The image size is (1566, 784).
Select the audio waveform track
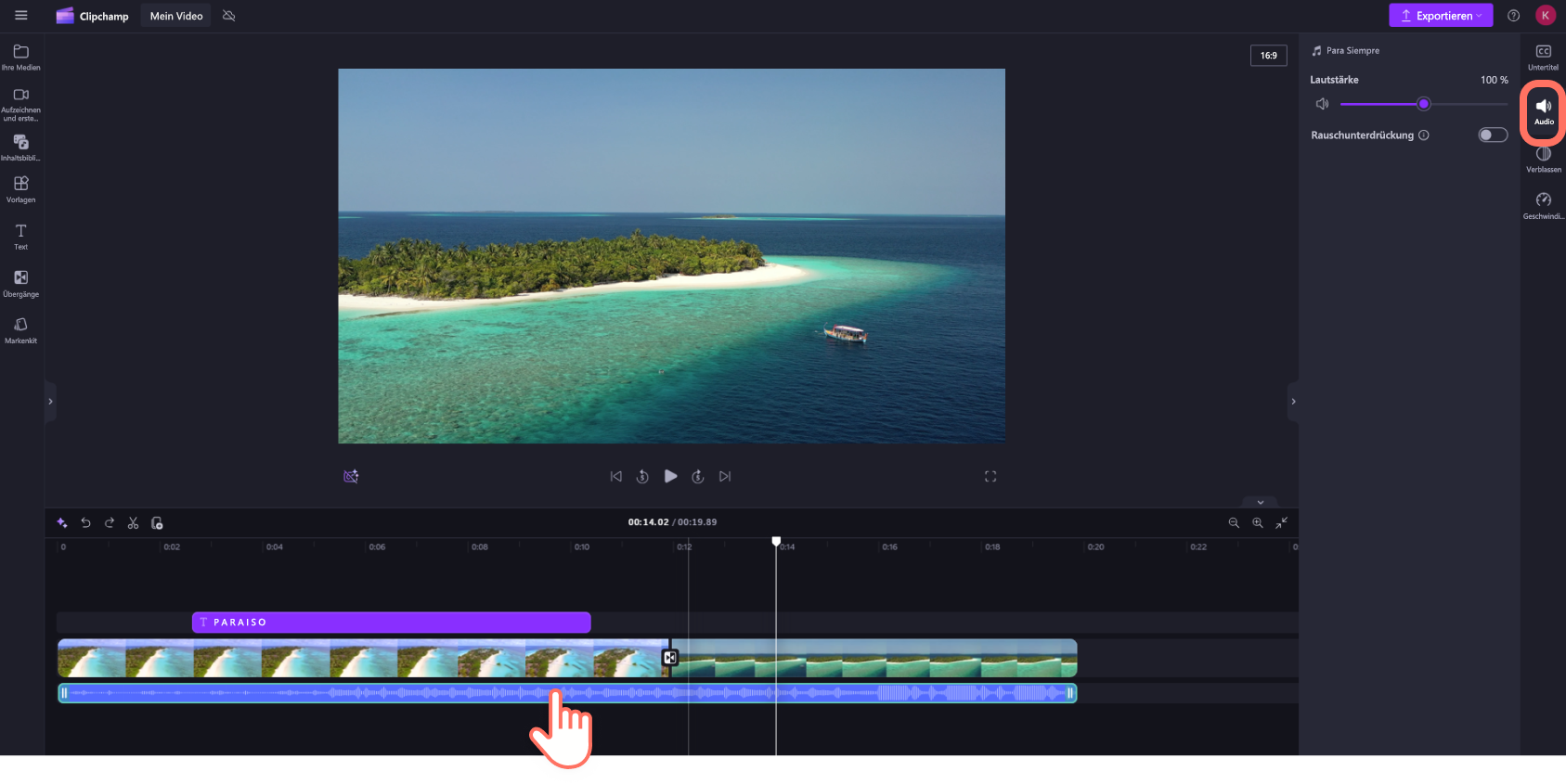pos(567,693)
